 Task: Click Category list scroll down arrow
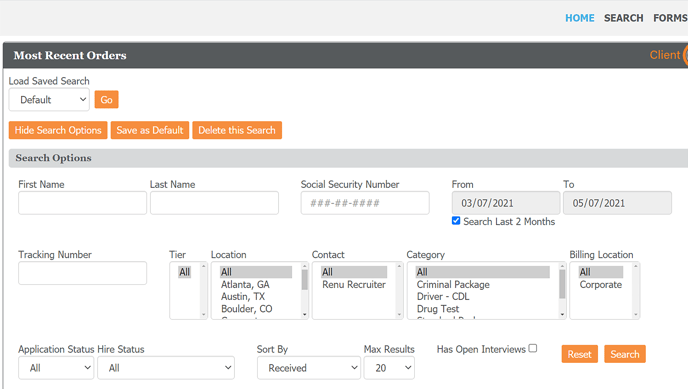pos(562,314)
